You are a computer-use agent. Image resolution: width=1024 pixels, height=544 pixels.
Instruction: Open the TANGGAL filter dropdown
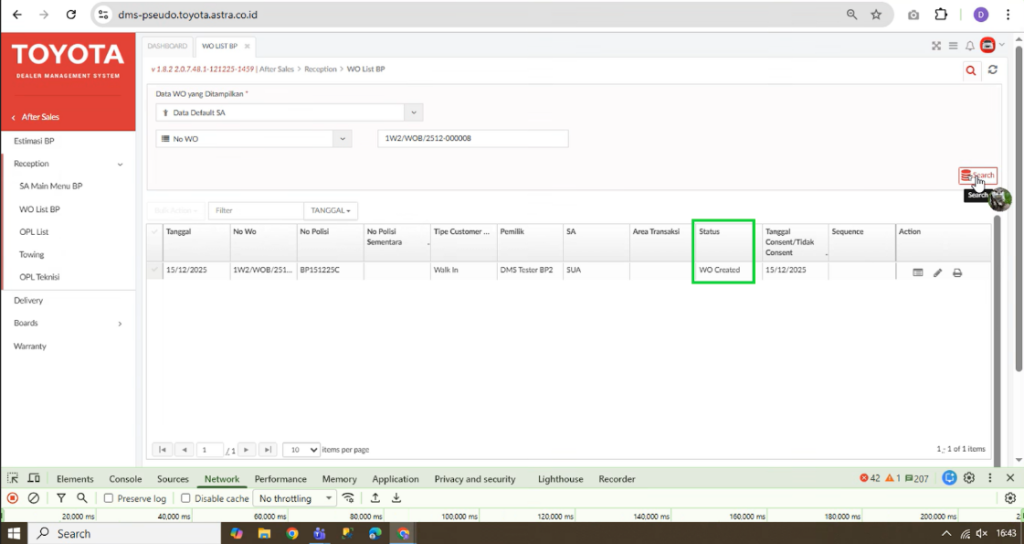pos(331,211)
